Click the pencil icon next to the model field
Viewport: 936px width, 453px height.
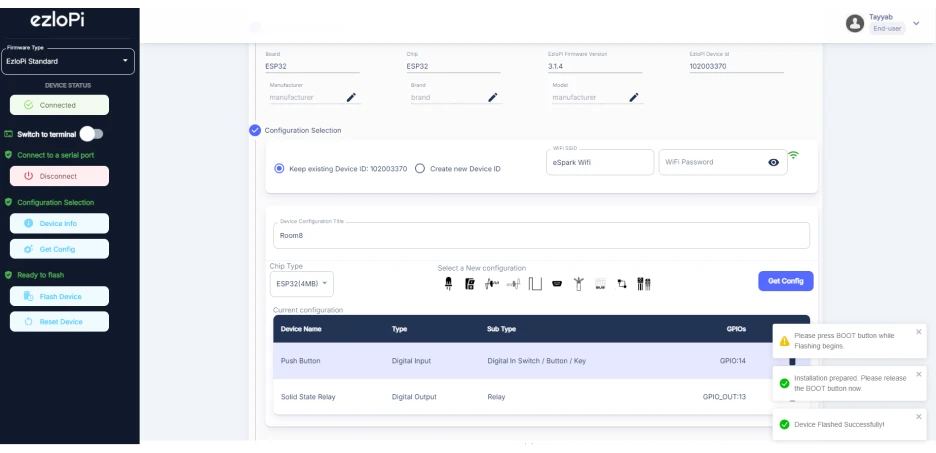point(633,97)
